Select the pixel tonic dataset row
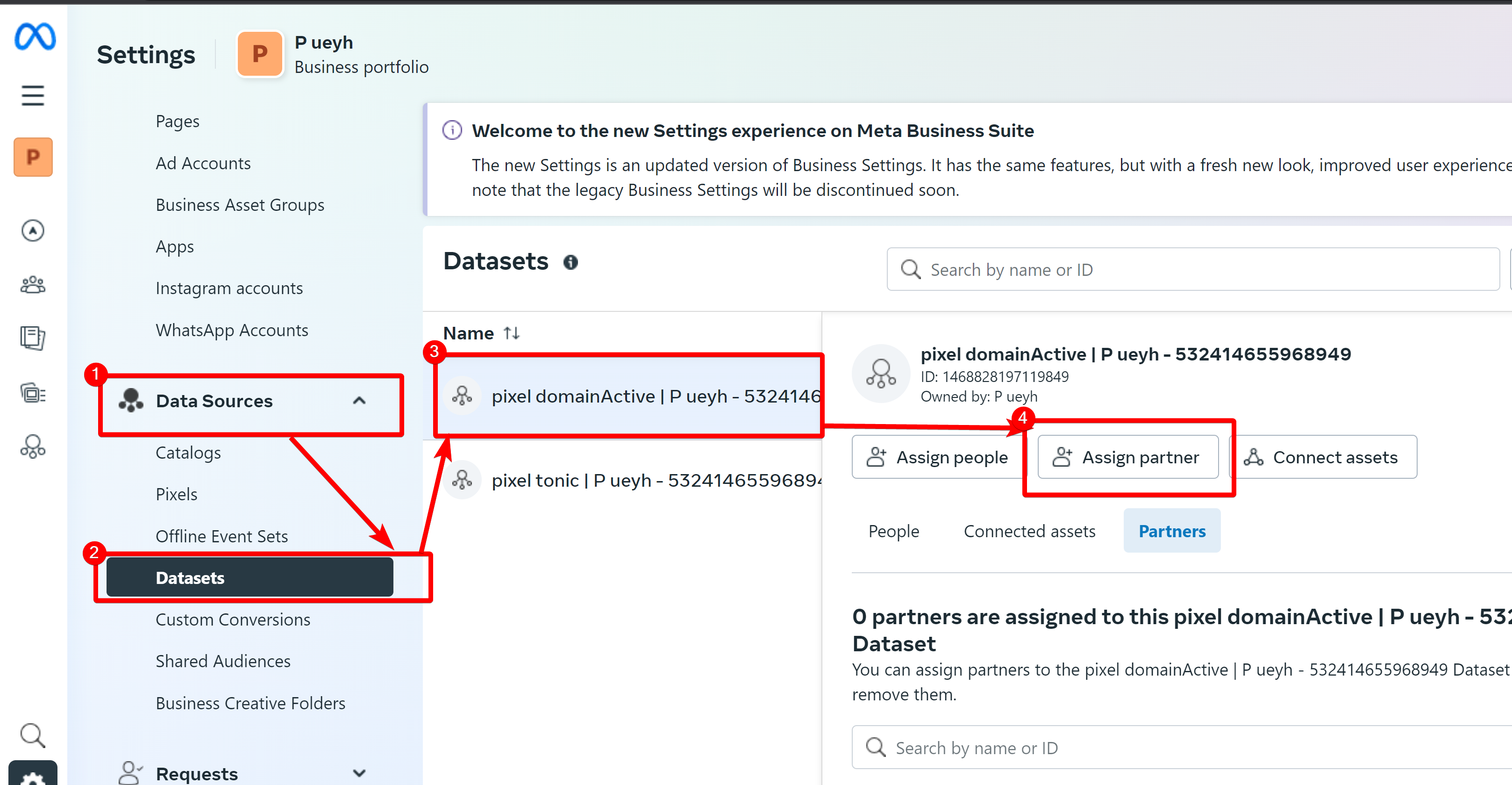 tap(622, 480)
